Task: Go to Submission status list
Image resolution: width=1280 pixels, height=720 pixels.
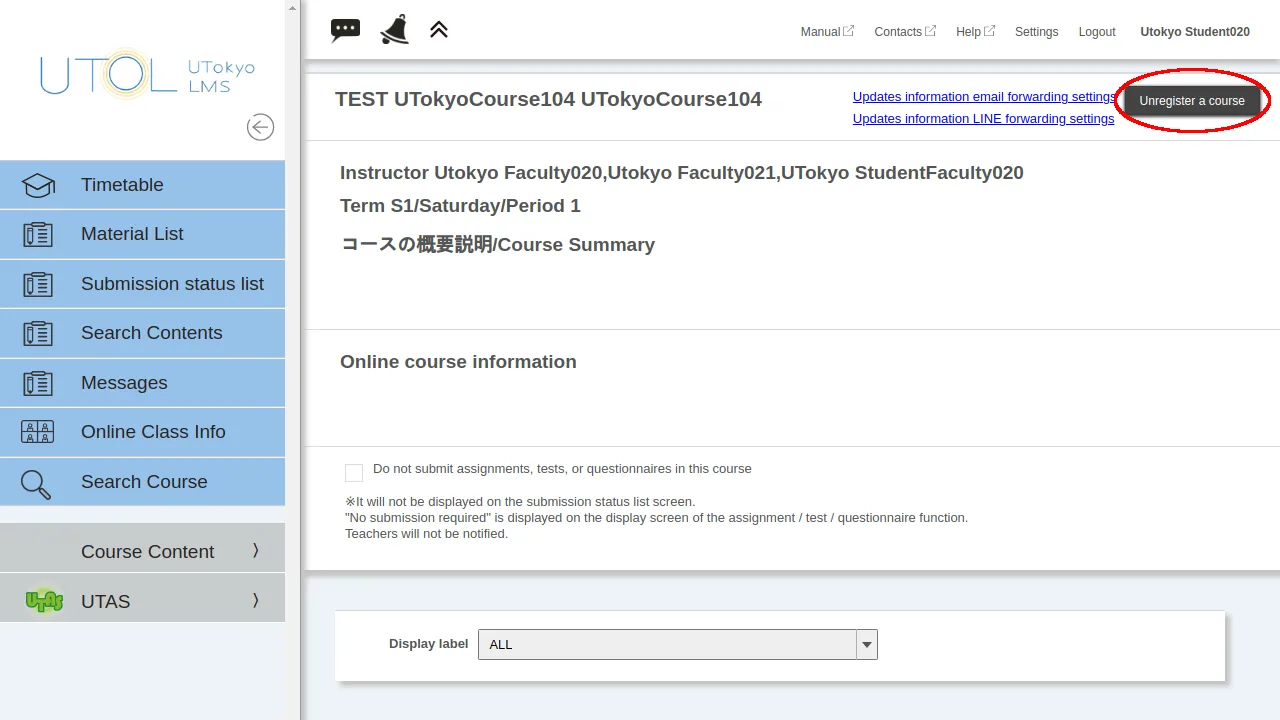Action: (x=172, y=284)
